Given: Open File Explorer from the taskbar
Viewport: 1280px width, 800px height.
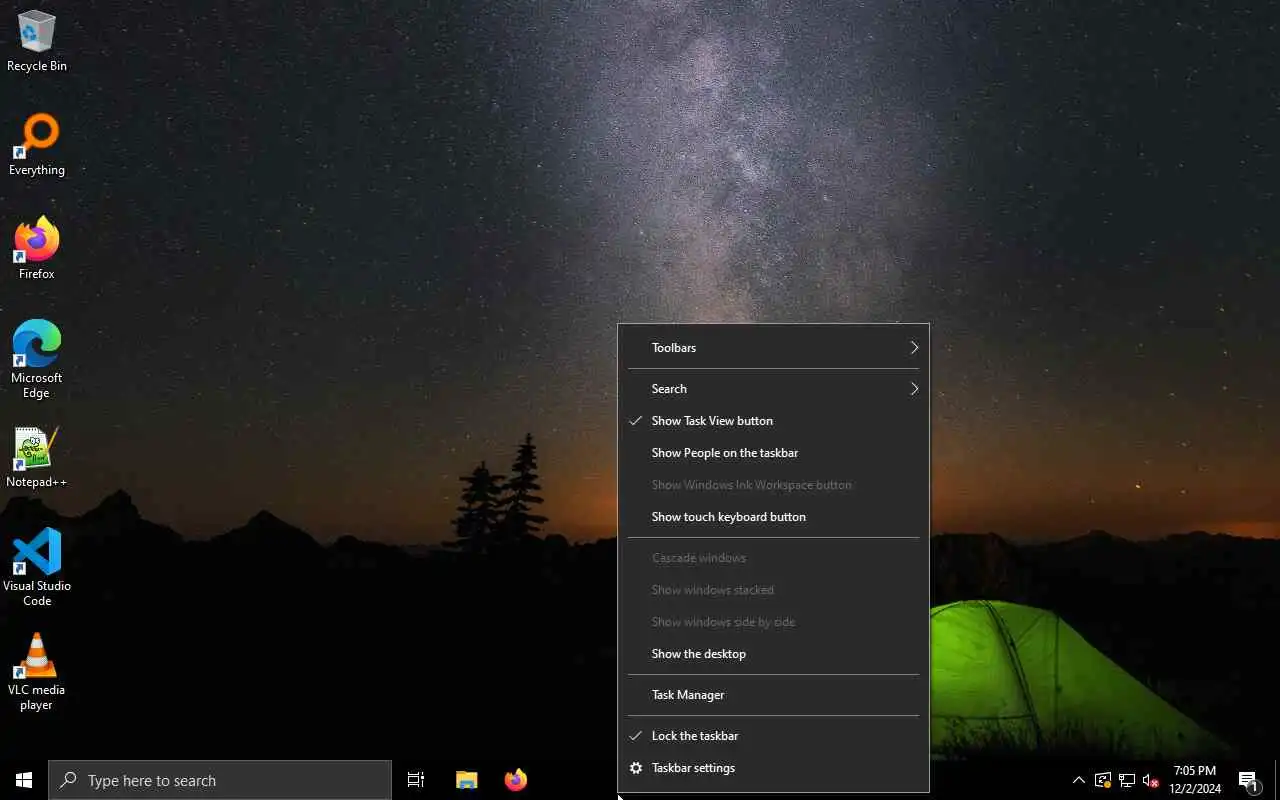Looking at the screenshot, I should tap(466, 780).
